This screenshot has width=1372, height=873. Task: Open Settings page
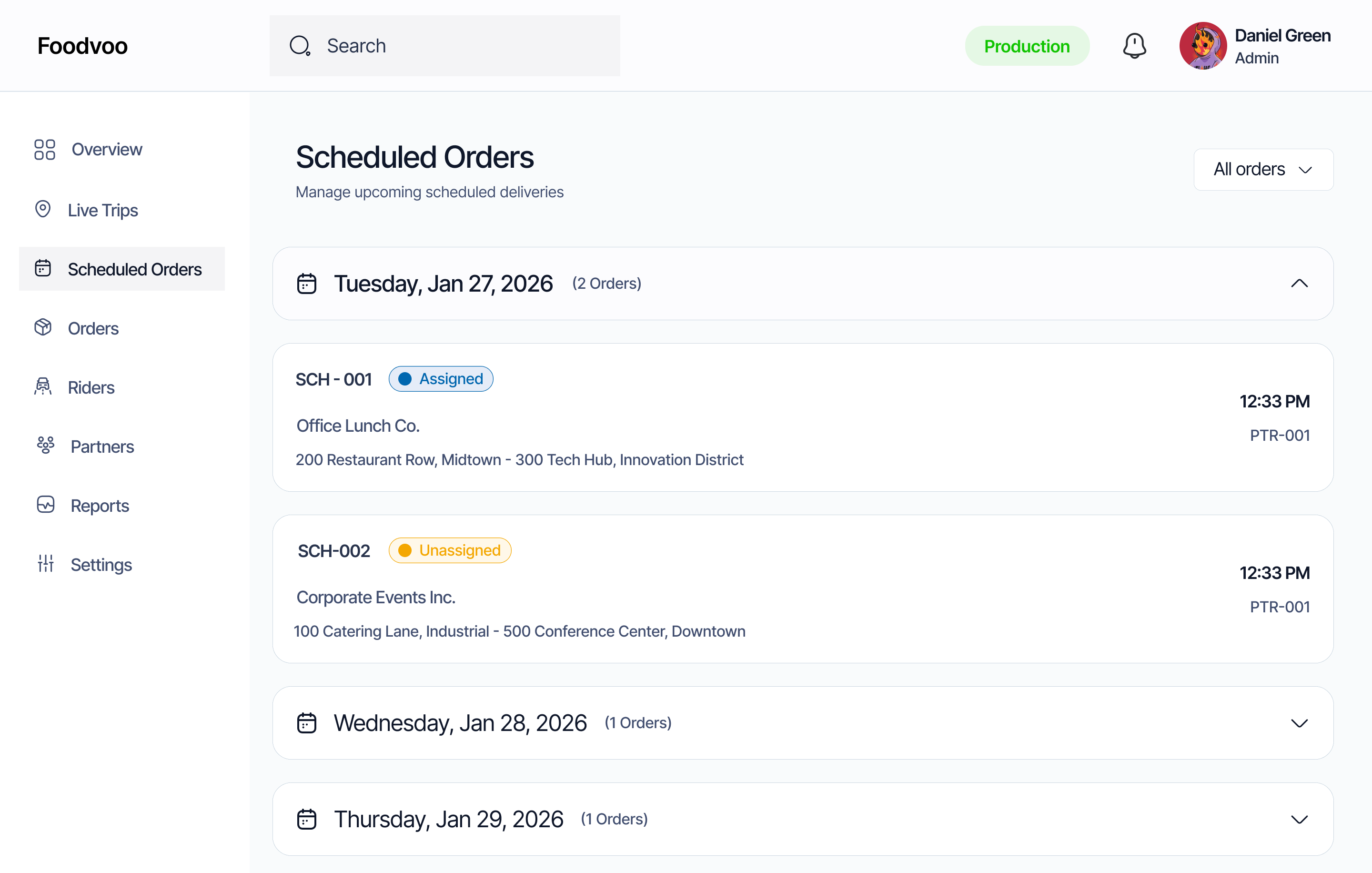coord(101,564)
